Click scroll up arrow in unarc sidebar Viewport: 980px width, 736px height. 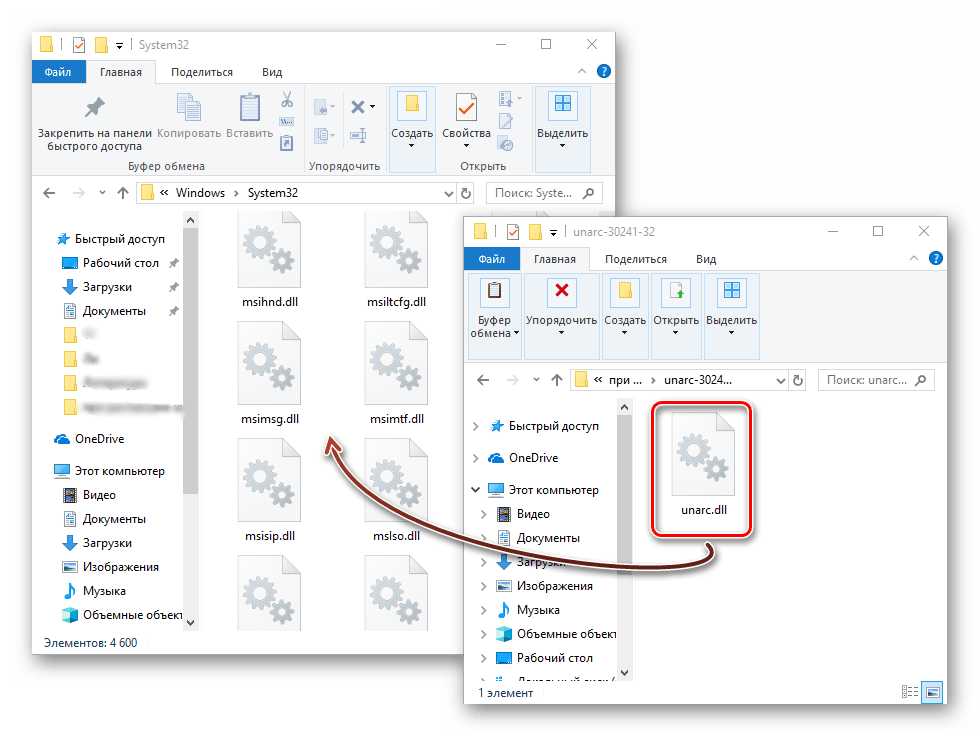pos(624,407)
